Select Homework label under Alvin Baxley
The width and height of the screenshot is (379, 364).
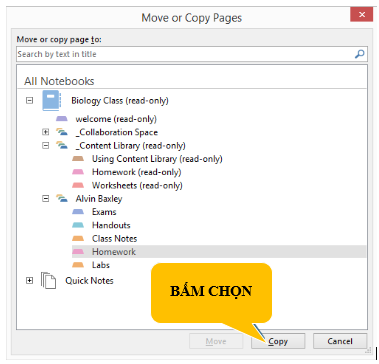(114, 252)
